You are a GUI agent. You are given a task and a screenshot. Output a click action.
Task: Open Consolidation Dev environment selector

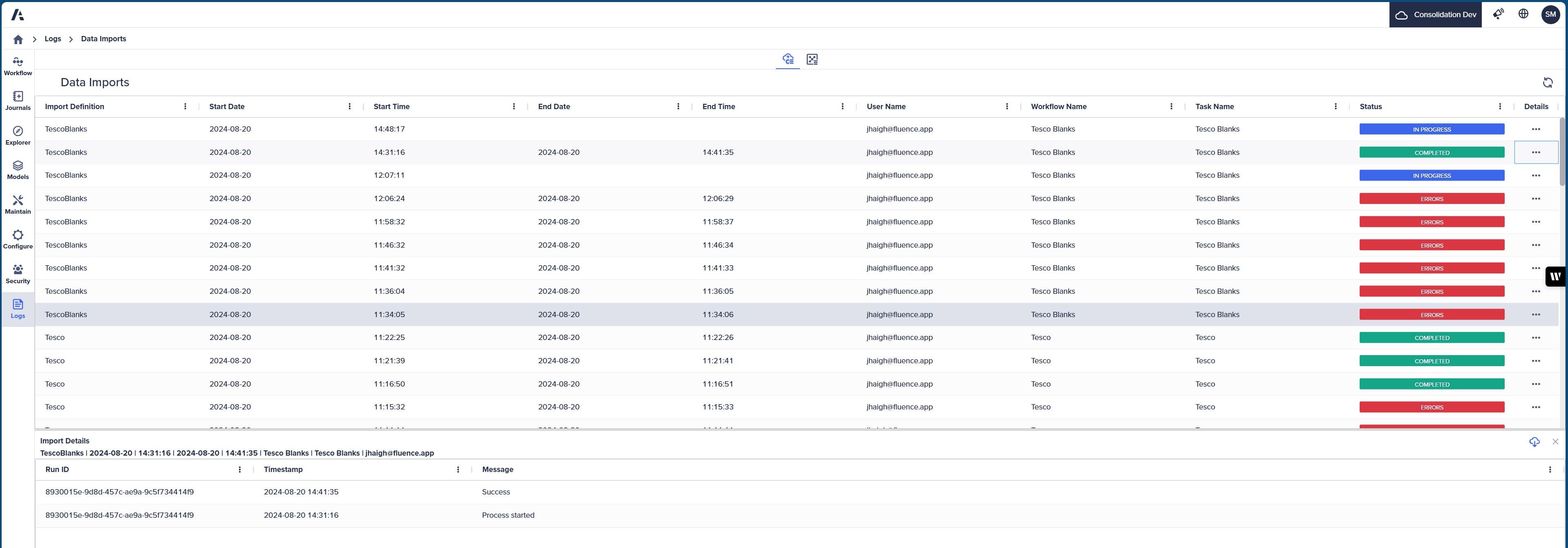(x=1435, y=15)
